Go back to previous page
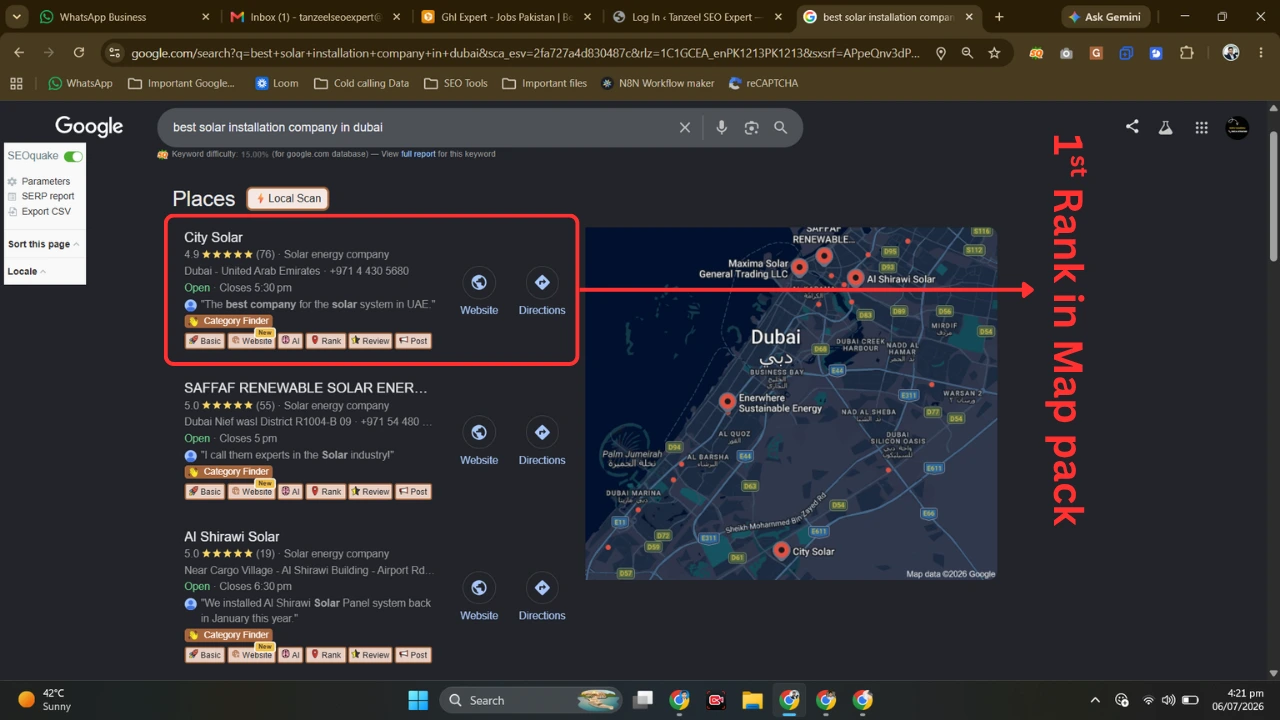This screenshot has height=720, width=1280. click(19, 53)
